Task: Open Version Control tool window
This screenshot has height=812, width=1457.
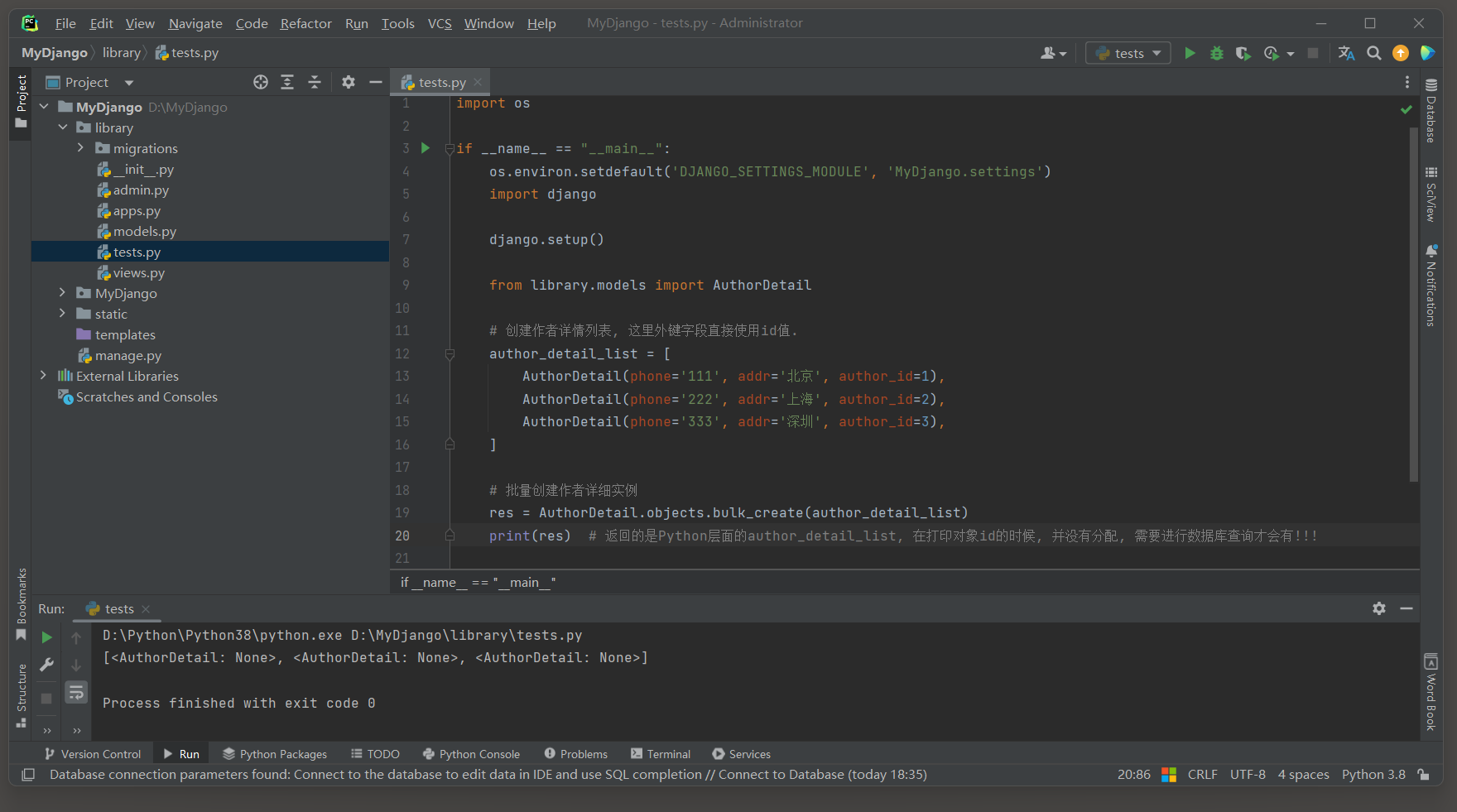Action: pos(93,754)
